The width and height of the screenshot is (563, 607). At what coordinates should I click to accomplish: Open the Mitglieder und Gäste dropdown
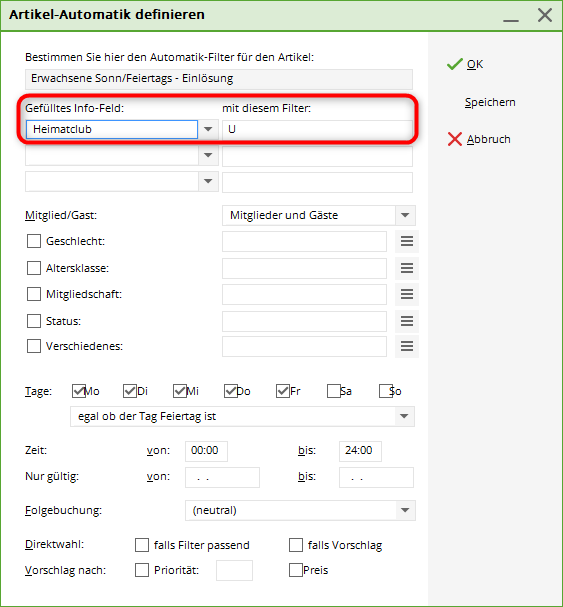405,215
